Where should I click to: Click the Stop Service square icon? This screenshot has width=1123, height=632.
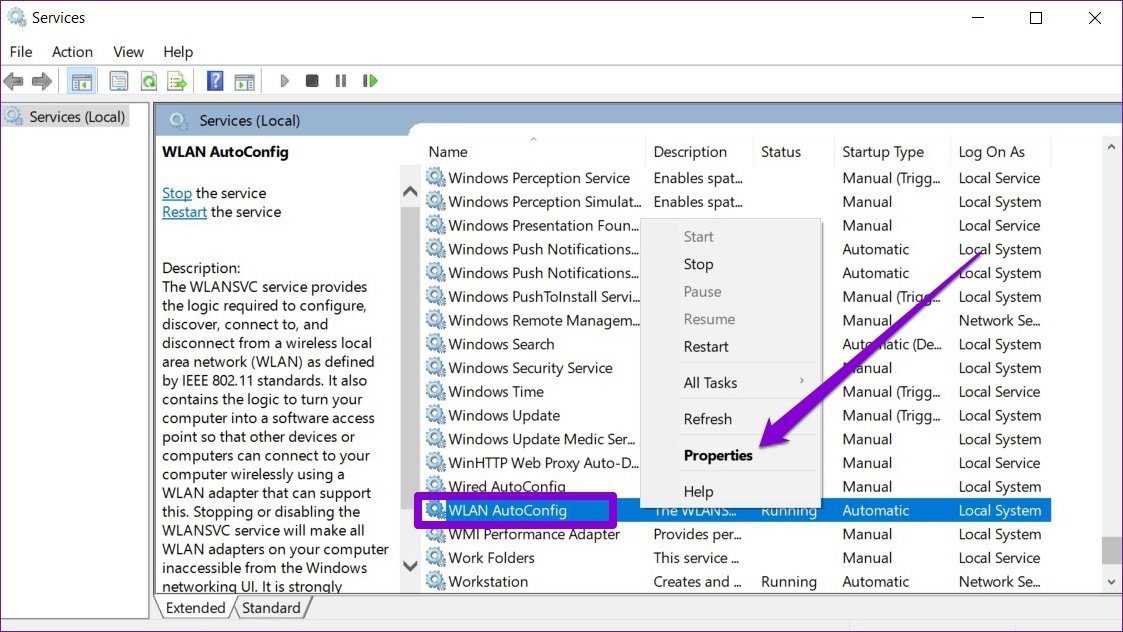pyautogui.click(x=312, y=81)
